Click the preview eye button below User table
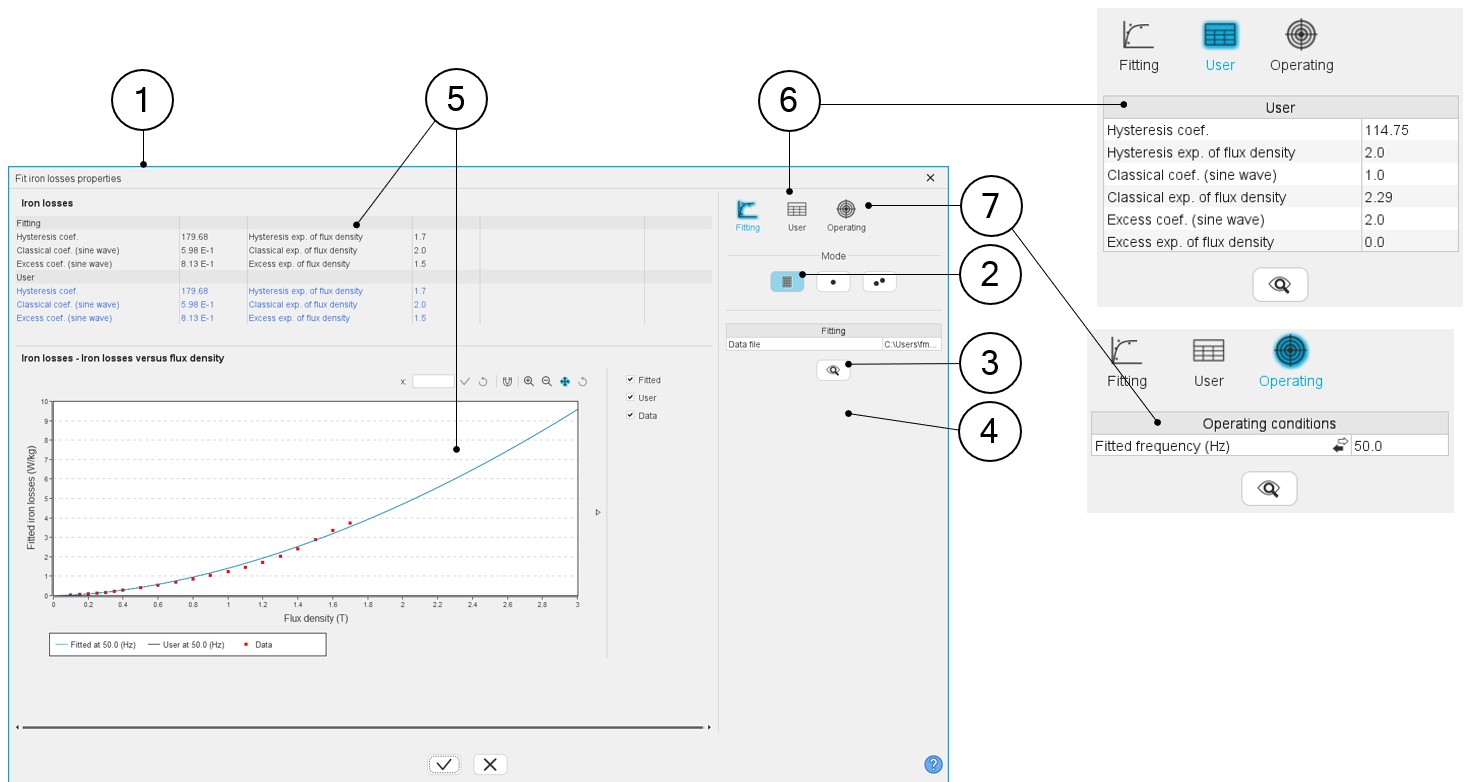Viewport: 1467px width, 782px height. [1280, 285]
